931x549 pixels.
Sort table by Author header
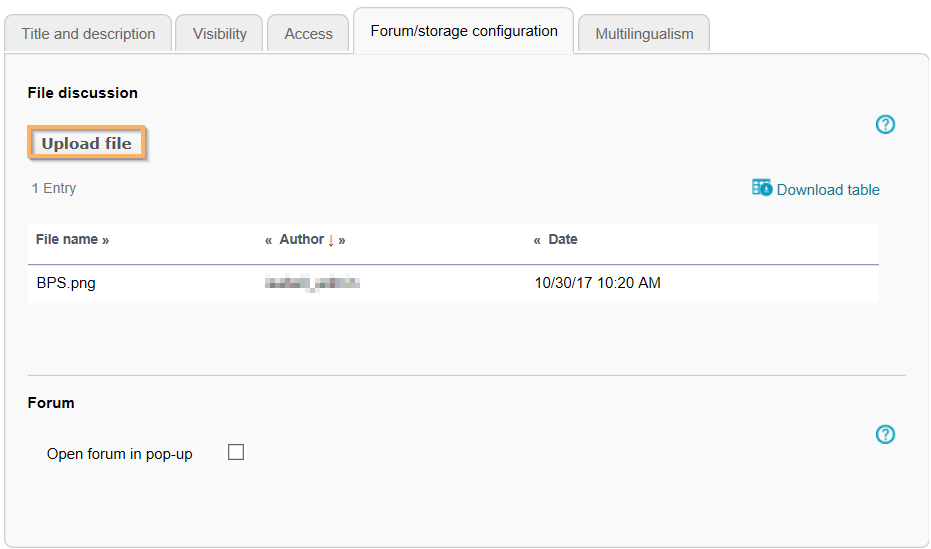point(301,240)
